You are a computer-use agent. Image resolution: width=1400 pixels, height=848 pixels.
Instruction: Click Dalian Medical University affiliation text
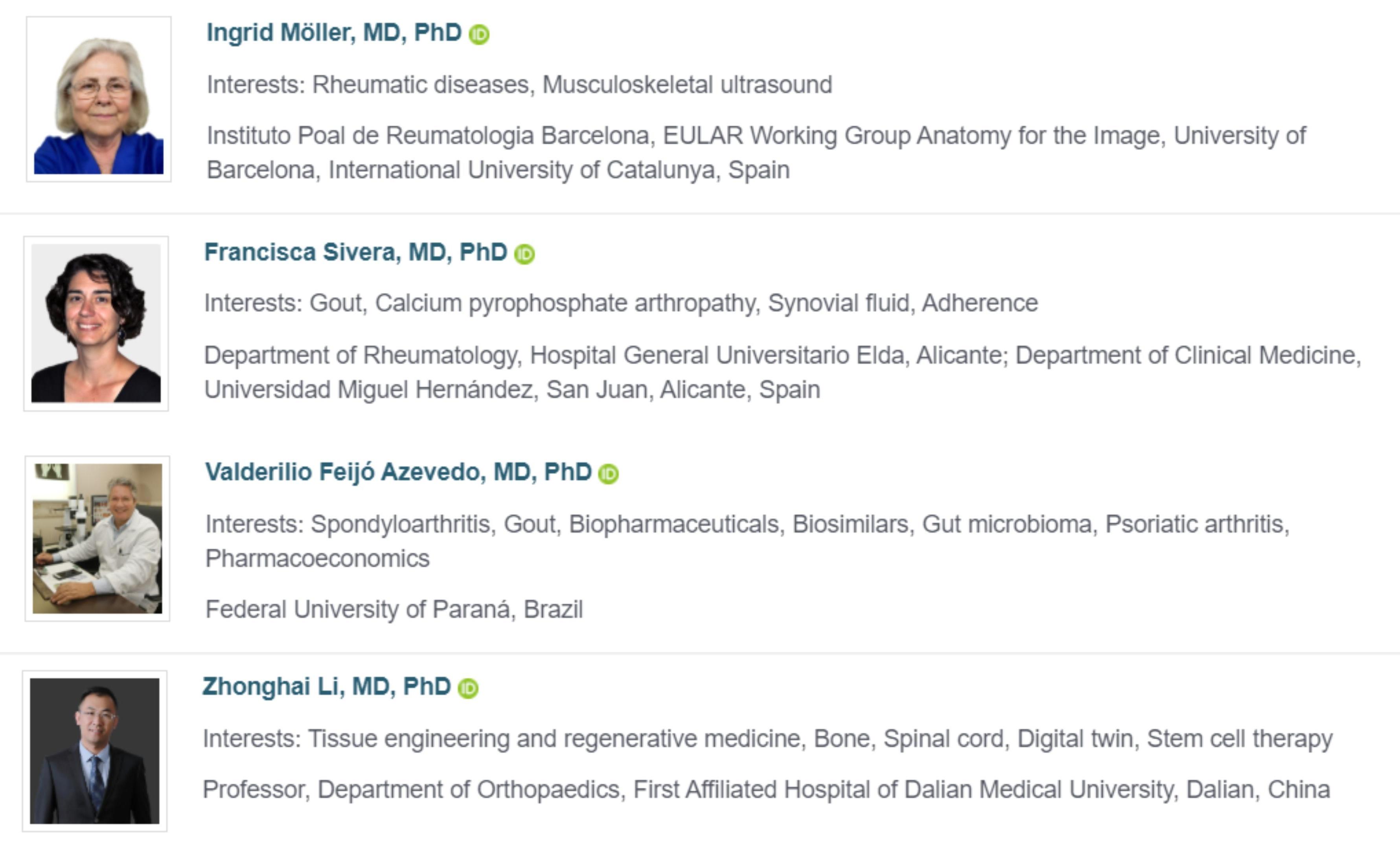click(x=767, y=790)
